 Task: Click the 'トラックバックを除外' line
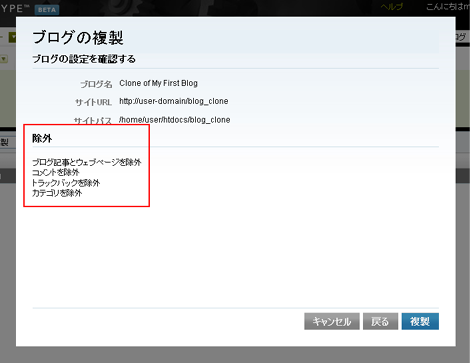click(66, 183)
